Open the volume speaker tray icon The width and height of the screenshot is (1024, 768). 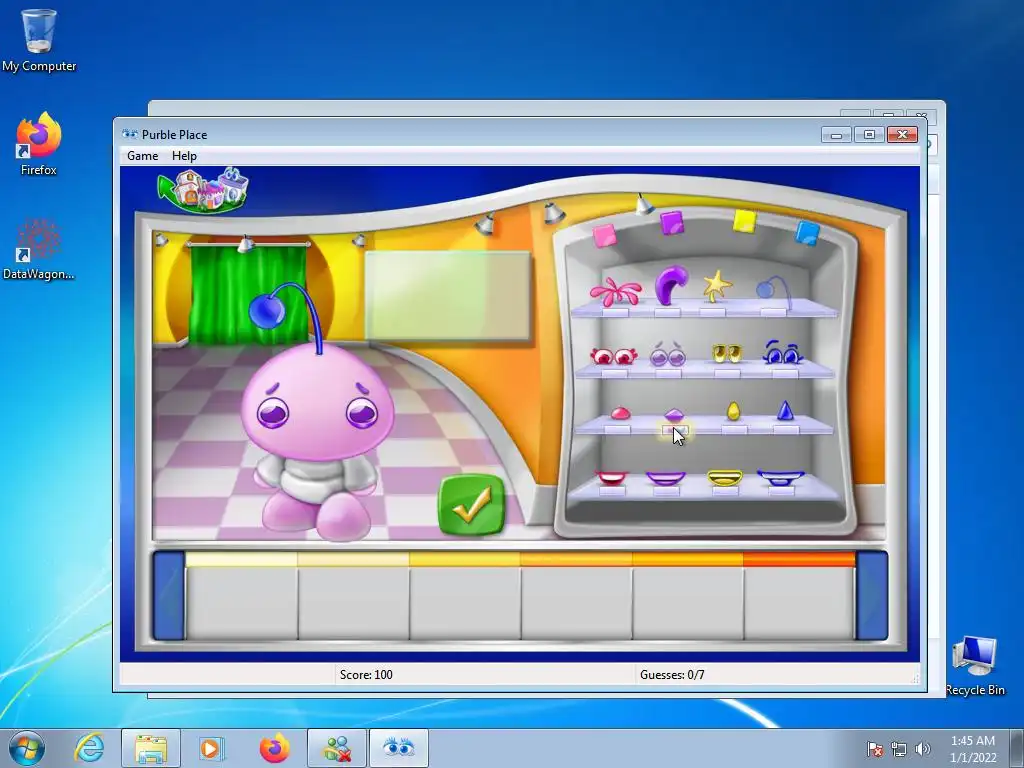point(923,749)
